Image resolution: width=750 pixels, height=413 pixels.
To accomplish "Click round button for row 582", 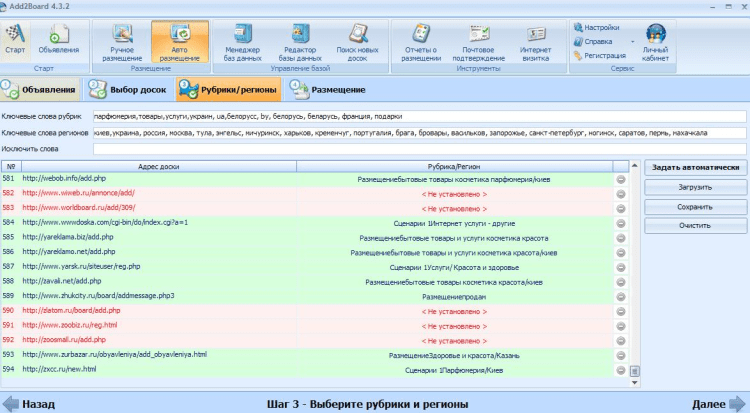I will point(621,194).
